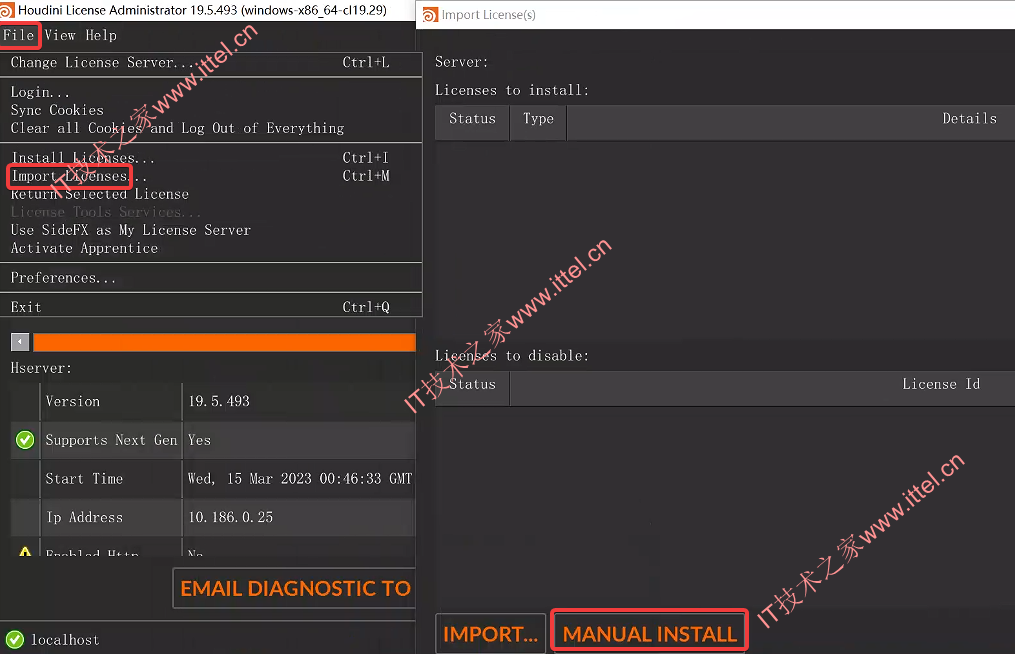The height and width of the screenshot is (654, 1015).
Task: Choose Install Licenses... menu entry
Action: [x=211, y=158]
